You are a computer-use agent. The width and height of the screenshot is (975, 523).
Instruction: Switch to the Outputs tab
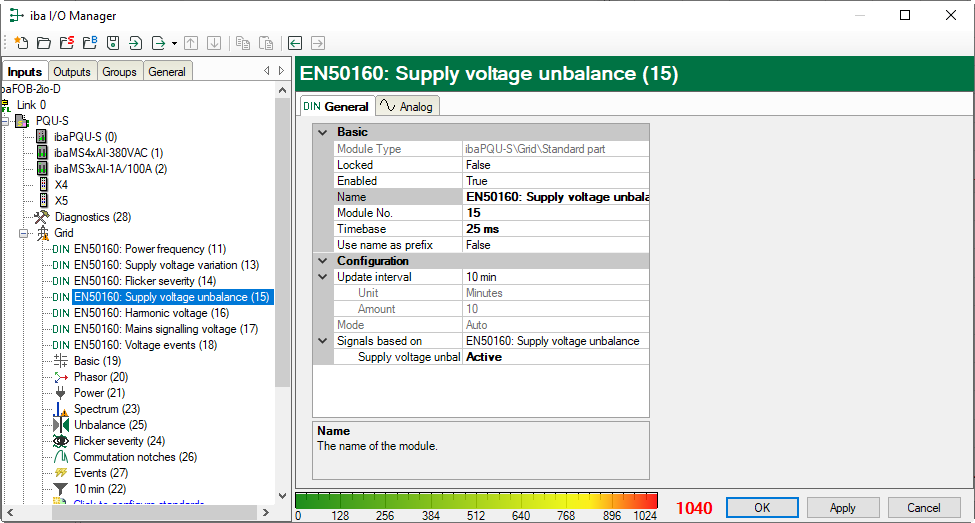(x=72, y=72)
